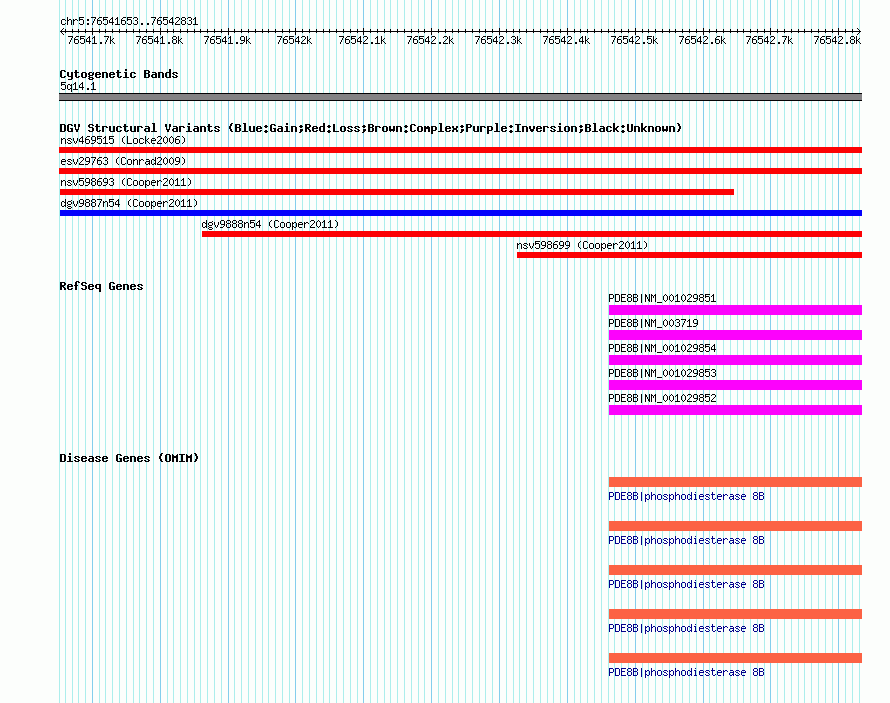Open the dgv9888n54 (Cooper2011) variant label

click(270, 224)
